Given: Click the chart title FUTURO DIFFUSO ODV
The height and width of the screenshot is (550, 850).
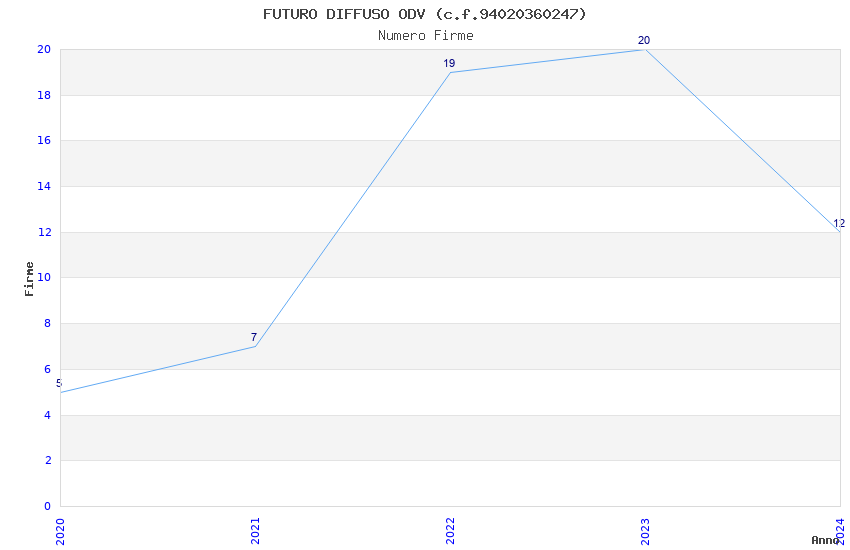Looking at the screenshot, I should coord(425,14).
